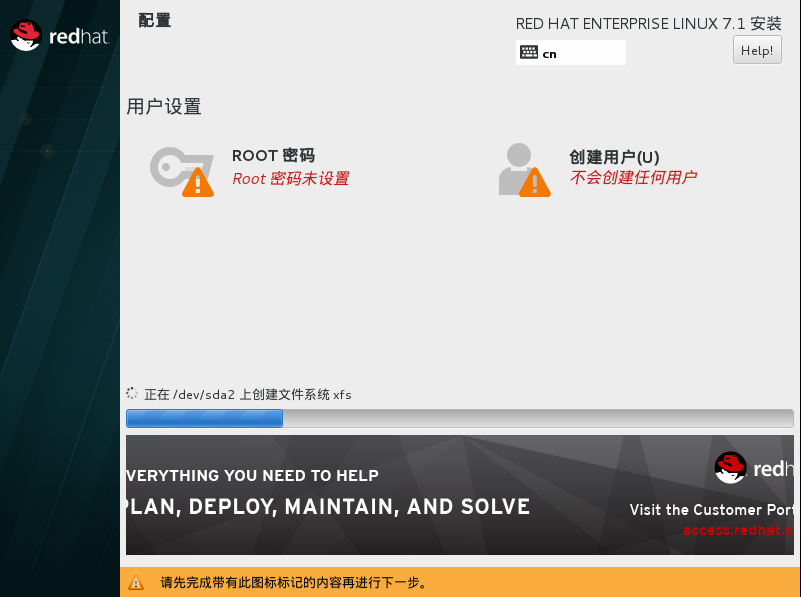Click the installation progress bar
This screenshot has height=597, width=801.
tap(459, 418)
